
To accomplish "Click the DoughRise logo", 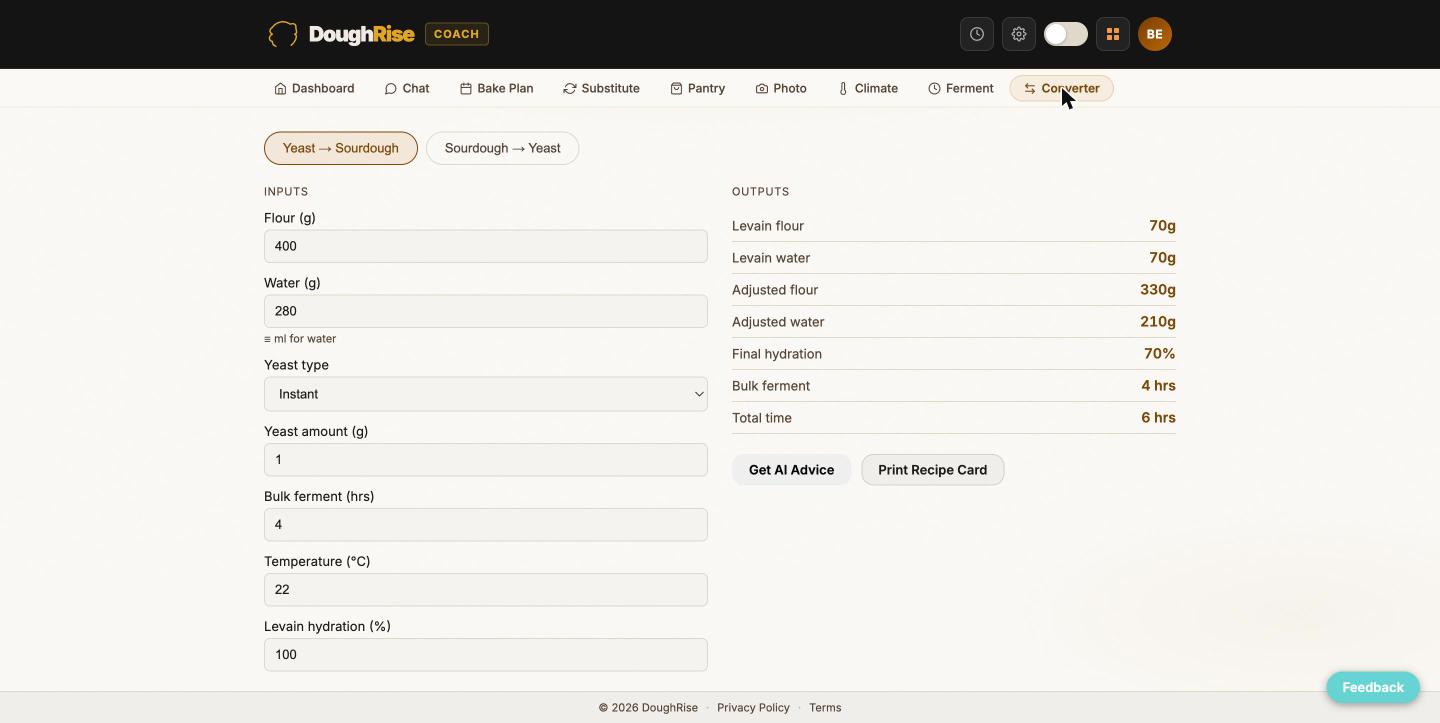I will tap(341, 34).
